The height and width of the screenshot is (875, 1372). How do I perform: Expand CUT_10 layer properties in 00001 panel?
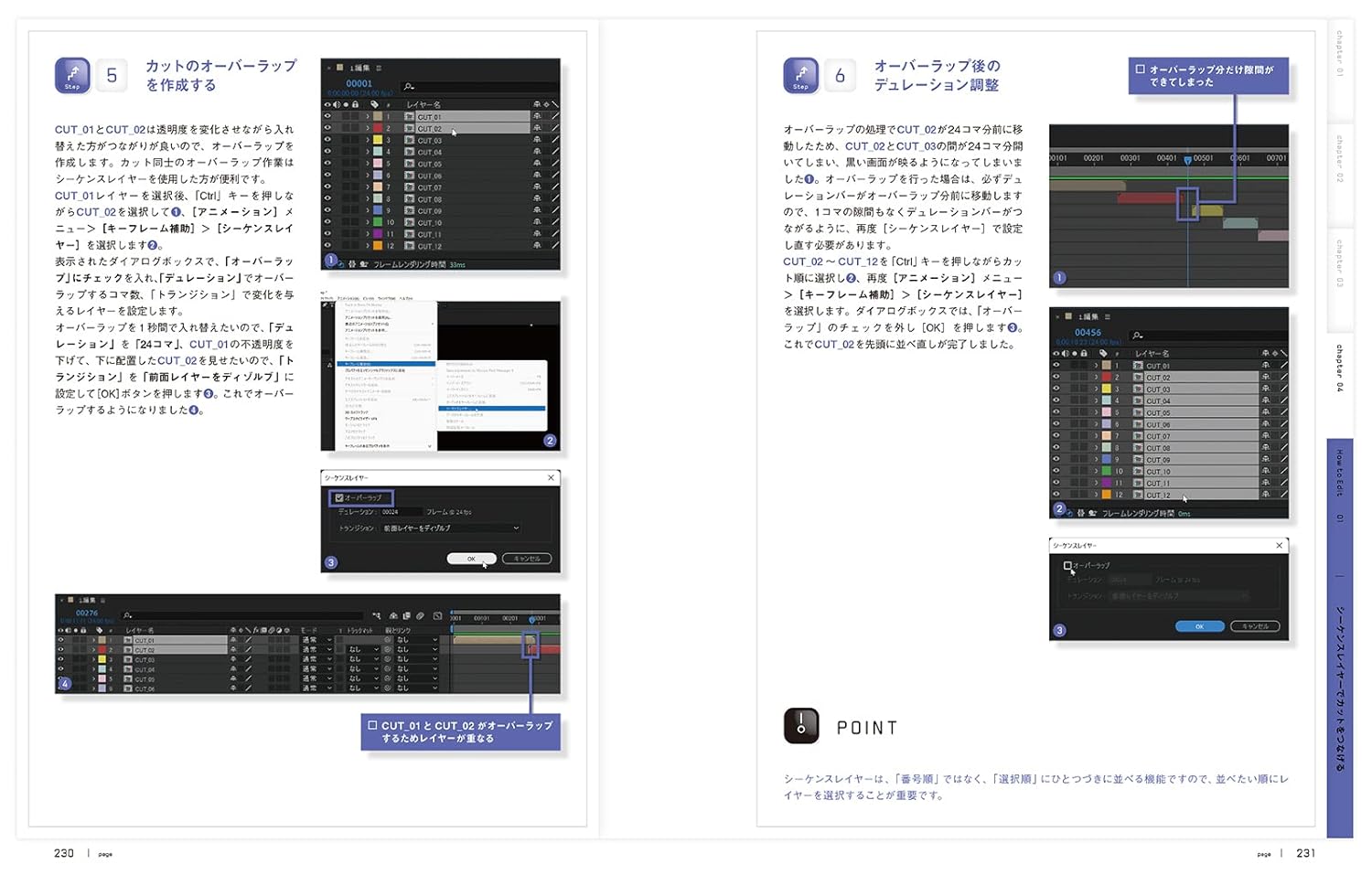[x=368, y=223]
